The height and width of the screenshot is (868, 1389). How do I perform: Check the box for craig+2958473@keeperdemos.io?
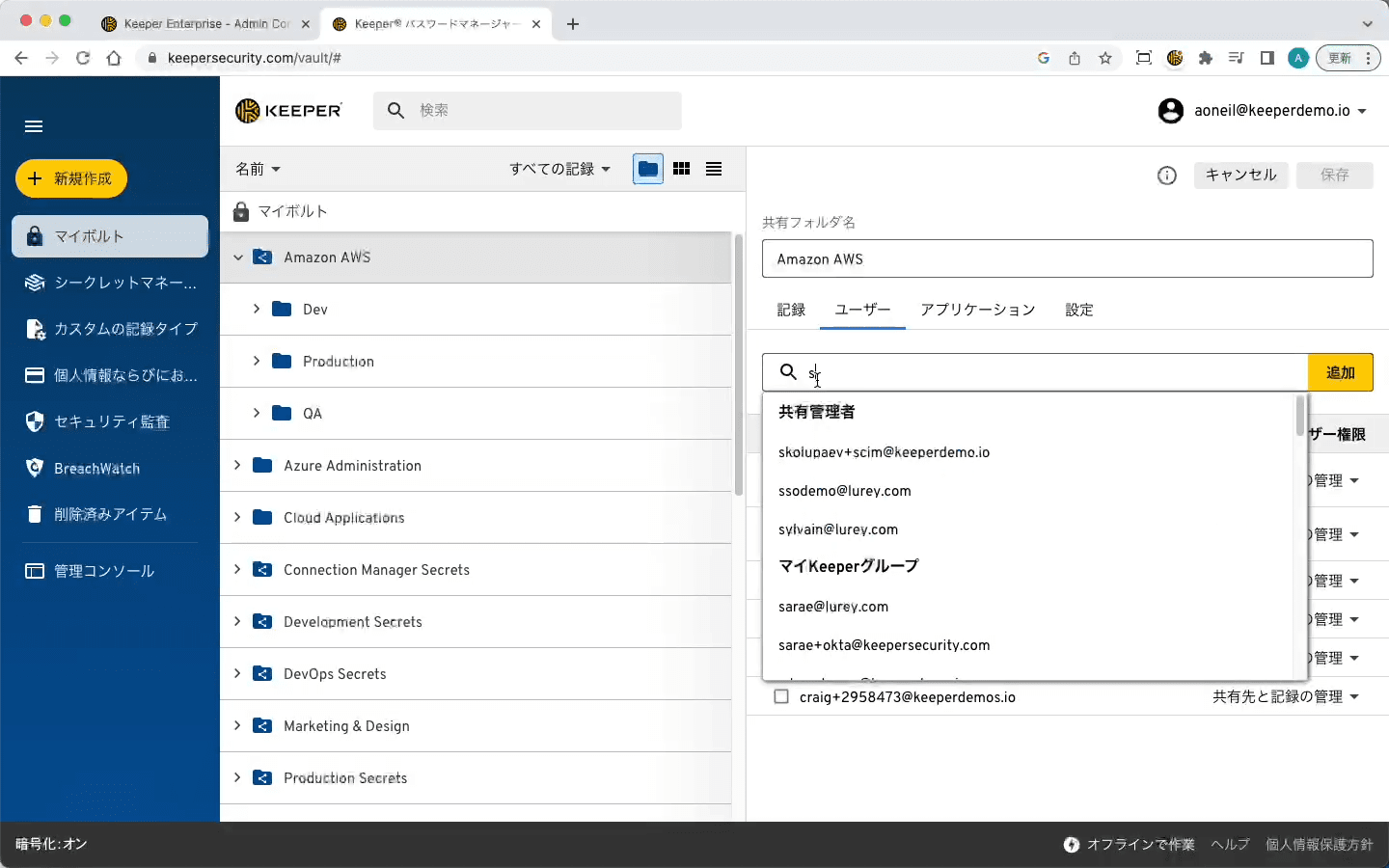781,696
